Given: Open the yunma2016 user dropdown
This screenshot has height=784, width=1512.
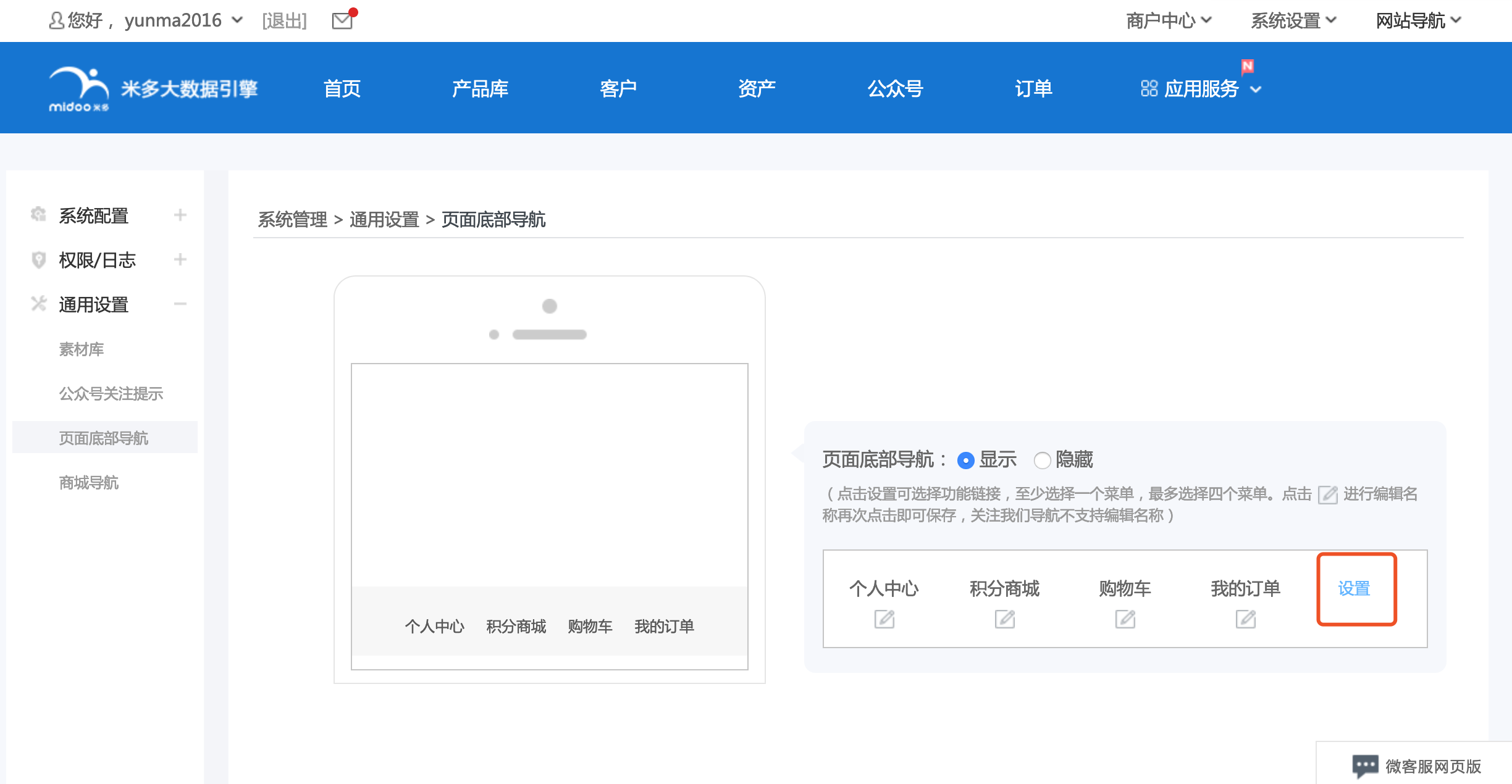Looking at the screenshot, I should coord(237,20).
